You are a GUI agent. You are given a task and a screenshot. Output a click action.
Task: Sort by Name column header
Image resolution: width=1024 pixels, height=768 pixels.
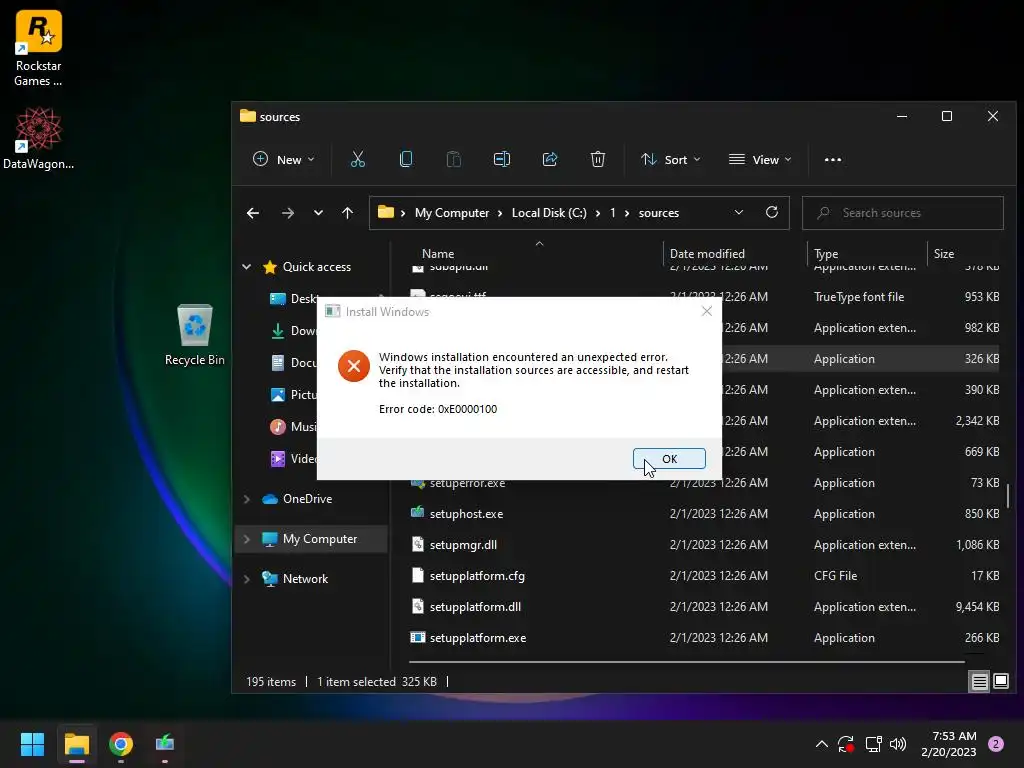(x=438, y=253)
